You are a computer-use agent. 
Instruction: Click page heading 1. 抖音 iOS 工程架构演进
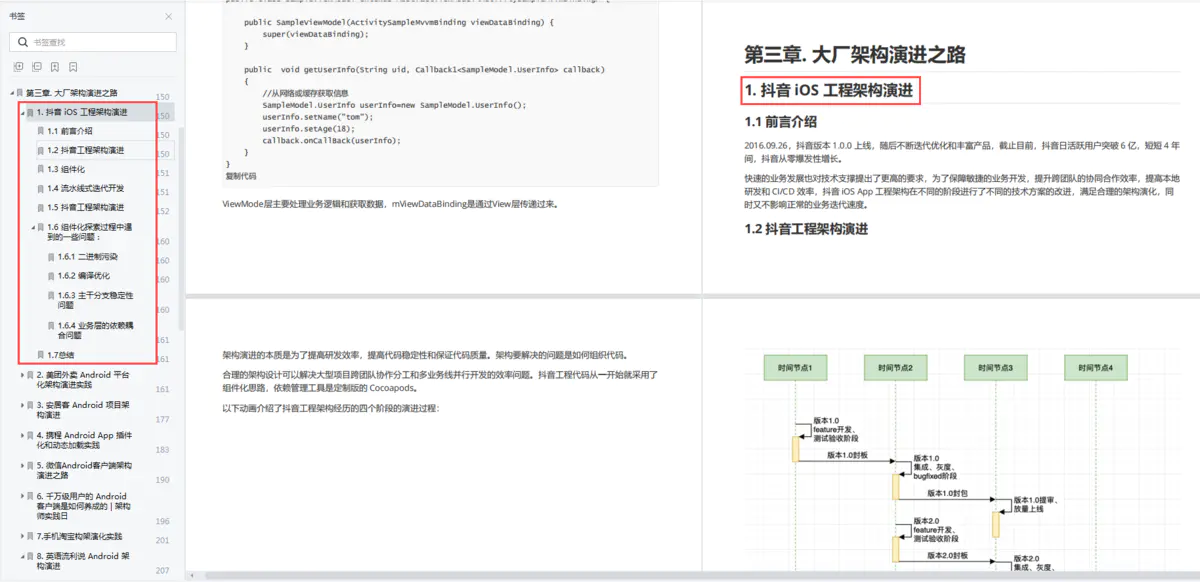coord(829,91)
